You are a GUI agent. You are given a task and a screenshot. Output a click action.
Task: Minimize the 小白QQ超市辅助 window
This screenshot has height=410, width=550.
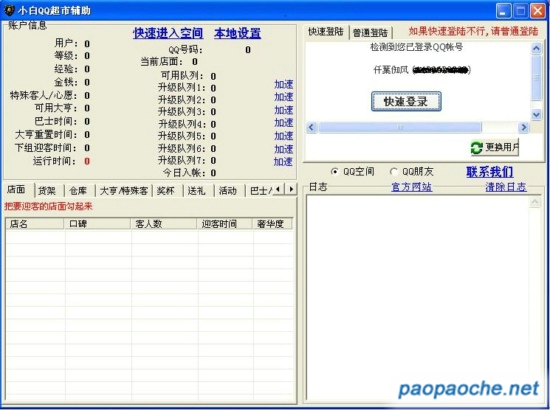click(503, 11)
